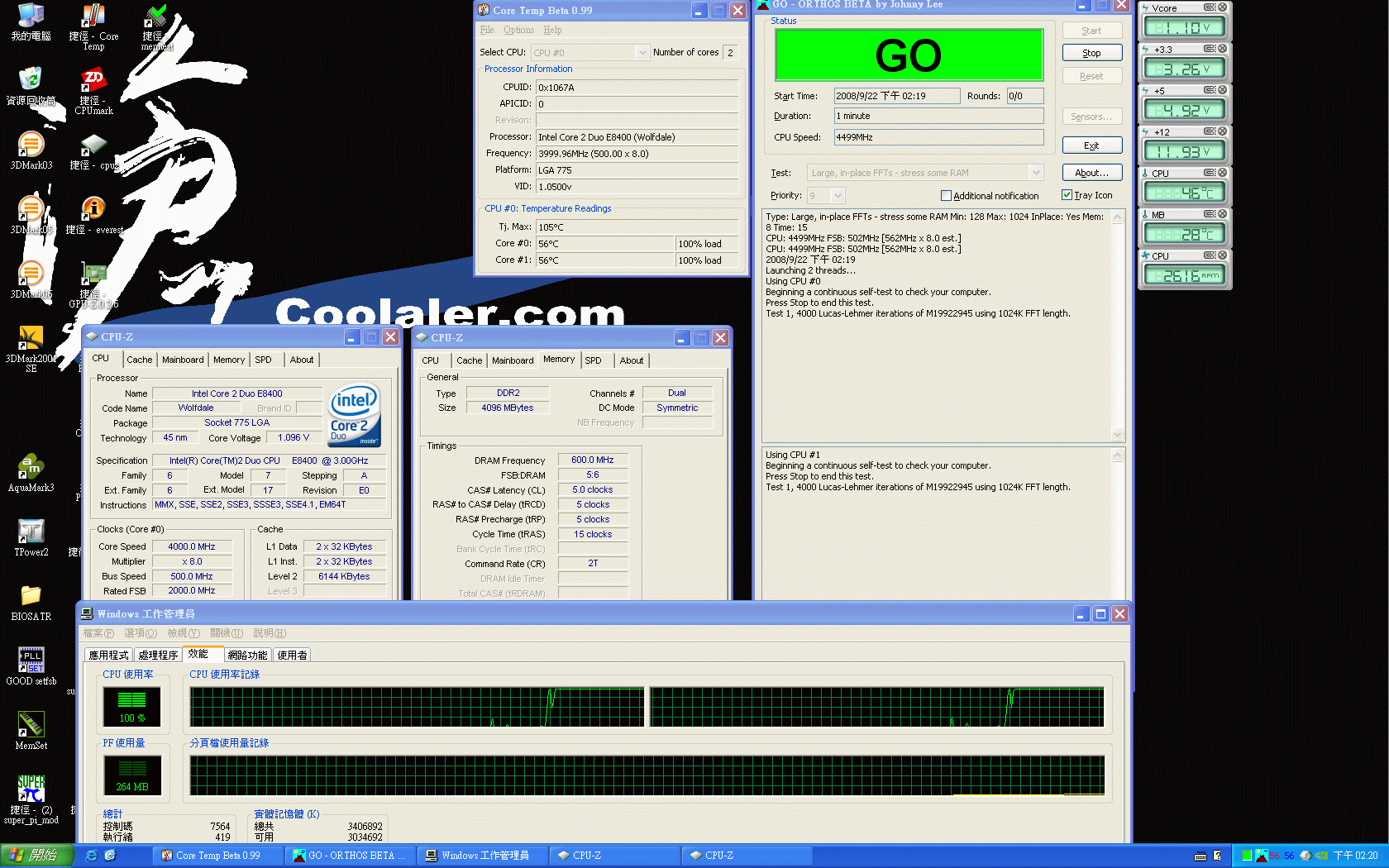Viewport: 1389px width, 868px height.
Task: Launch 3DMark06 from the desktop
Action: click(x=31, y=279)
